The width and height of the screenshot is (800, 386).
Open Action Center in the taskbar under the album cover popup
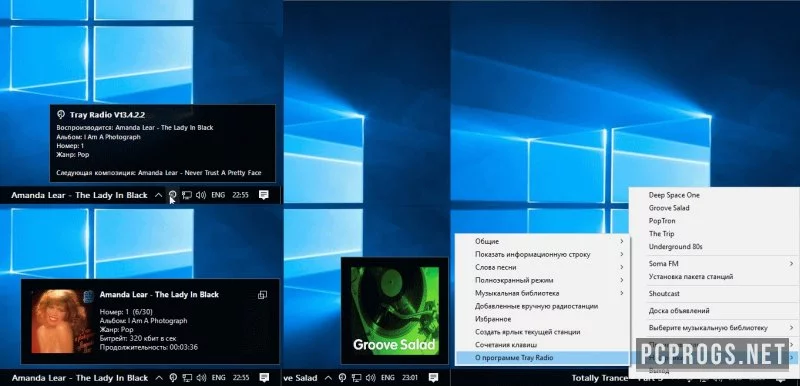click(264, 378)
